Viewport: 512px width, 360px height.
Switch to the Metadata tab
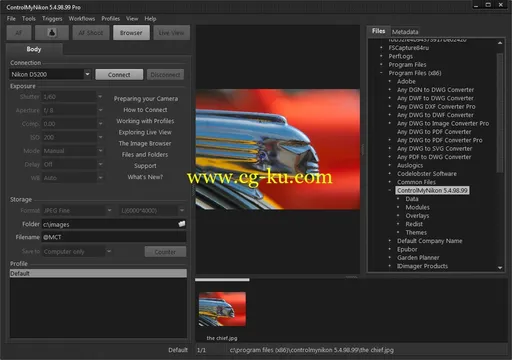[x=405, y=32]
